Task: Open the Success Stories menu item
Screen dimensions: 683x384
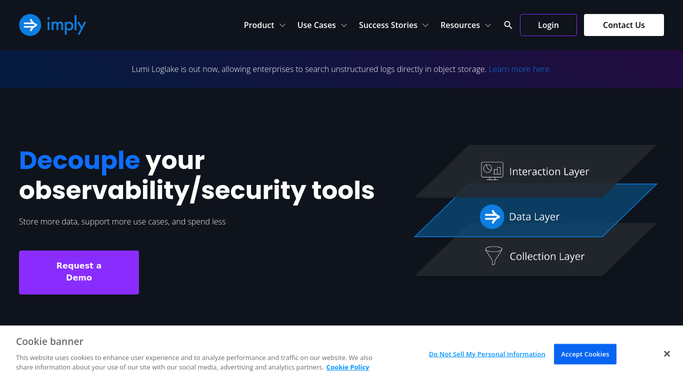Action: point(388,25)
